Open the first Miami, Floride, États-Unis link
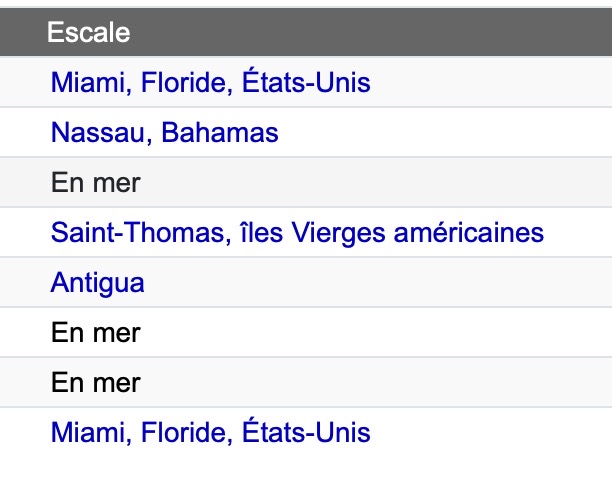 pos(211,82)
